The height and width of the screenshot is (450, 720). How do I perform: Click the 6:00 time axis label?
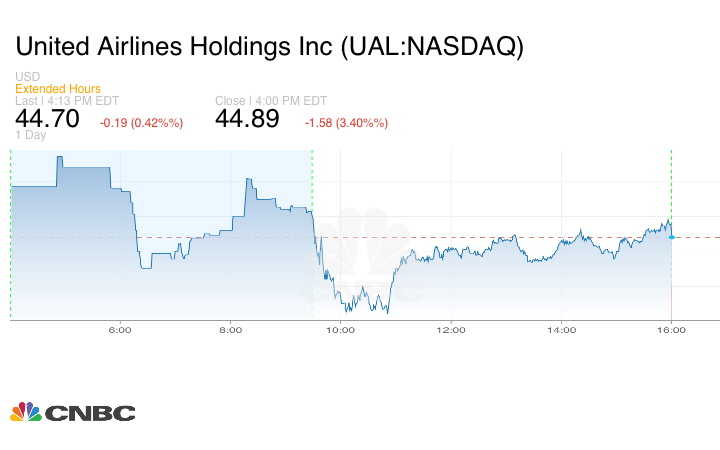click(120, 329)
